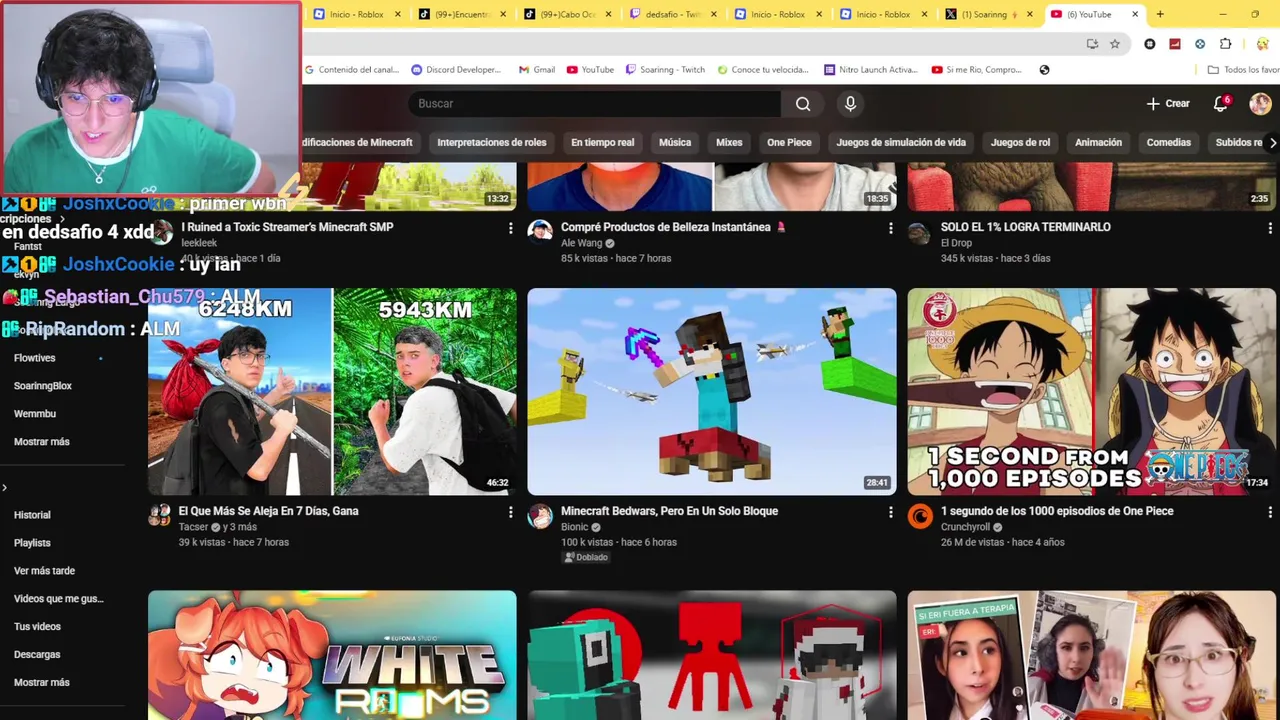Open a new browser tab
The height and width of the screenshot is (720, 1280).
pos(1160,14)
